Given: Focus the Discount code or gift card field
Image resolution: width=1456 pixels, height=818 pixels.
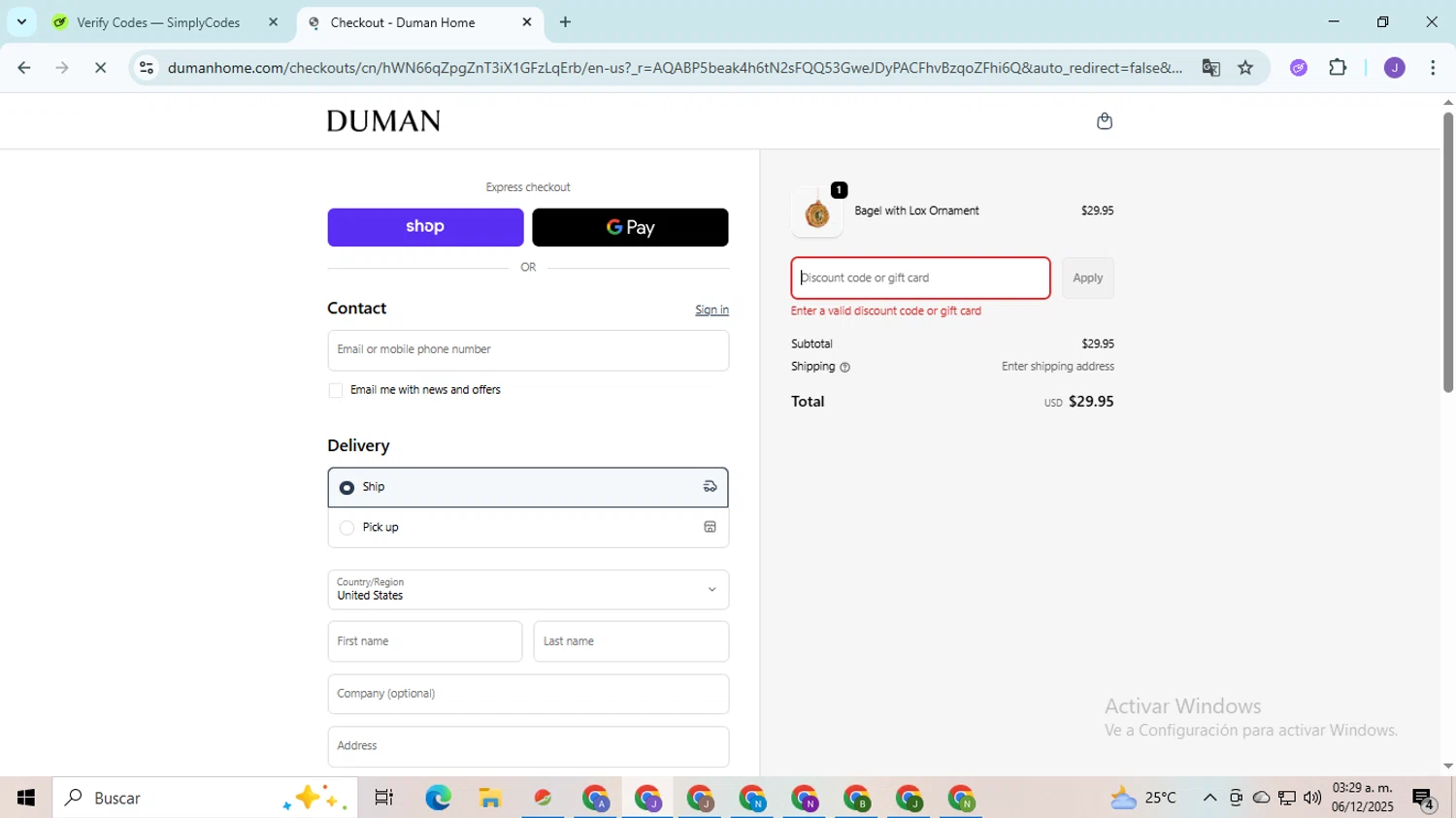Looking at the screenshot, I should [x=920, y=278].
